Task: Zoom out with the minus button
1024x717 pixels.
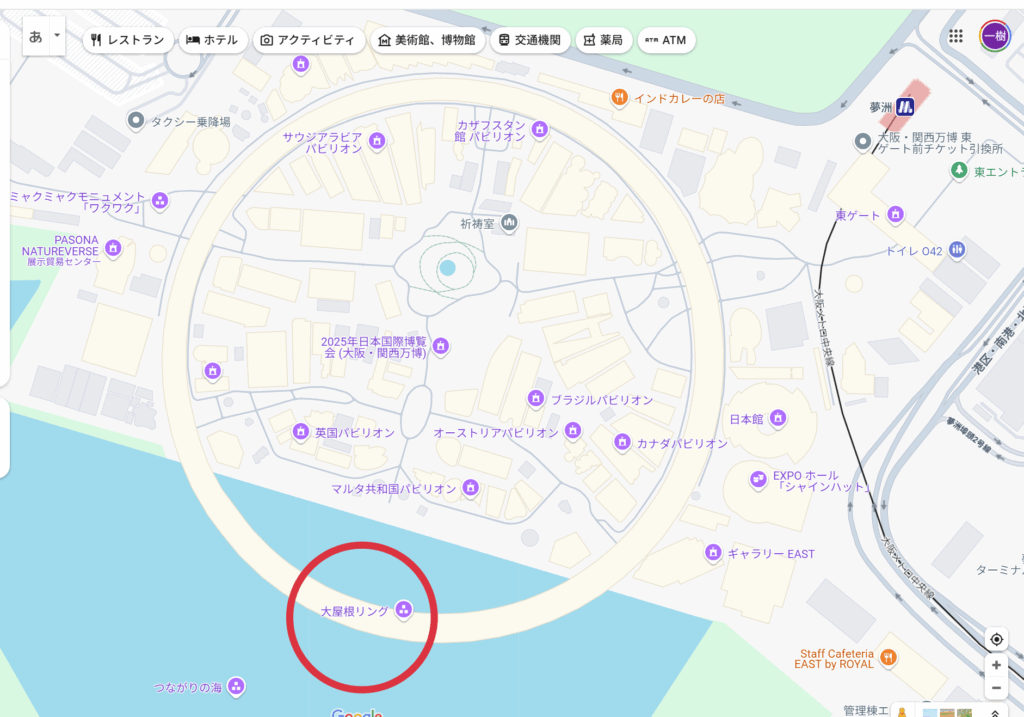Action: coord(996,688)
